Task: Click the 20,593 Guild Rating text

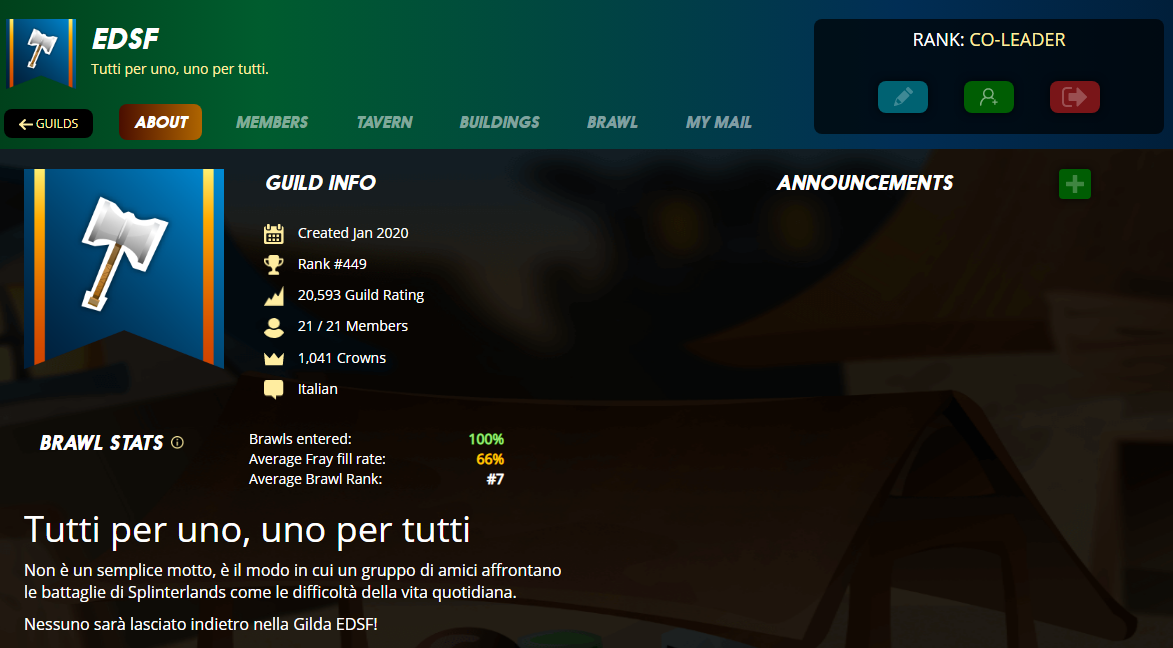Action: click(361, 295)
